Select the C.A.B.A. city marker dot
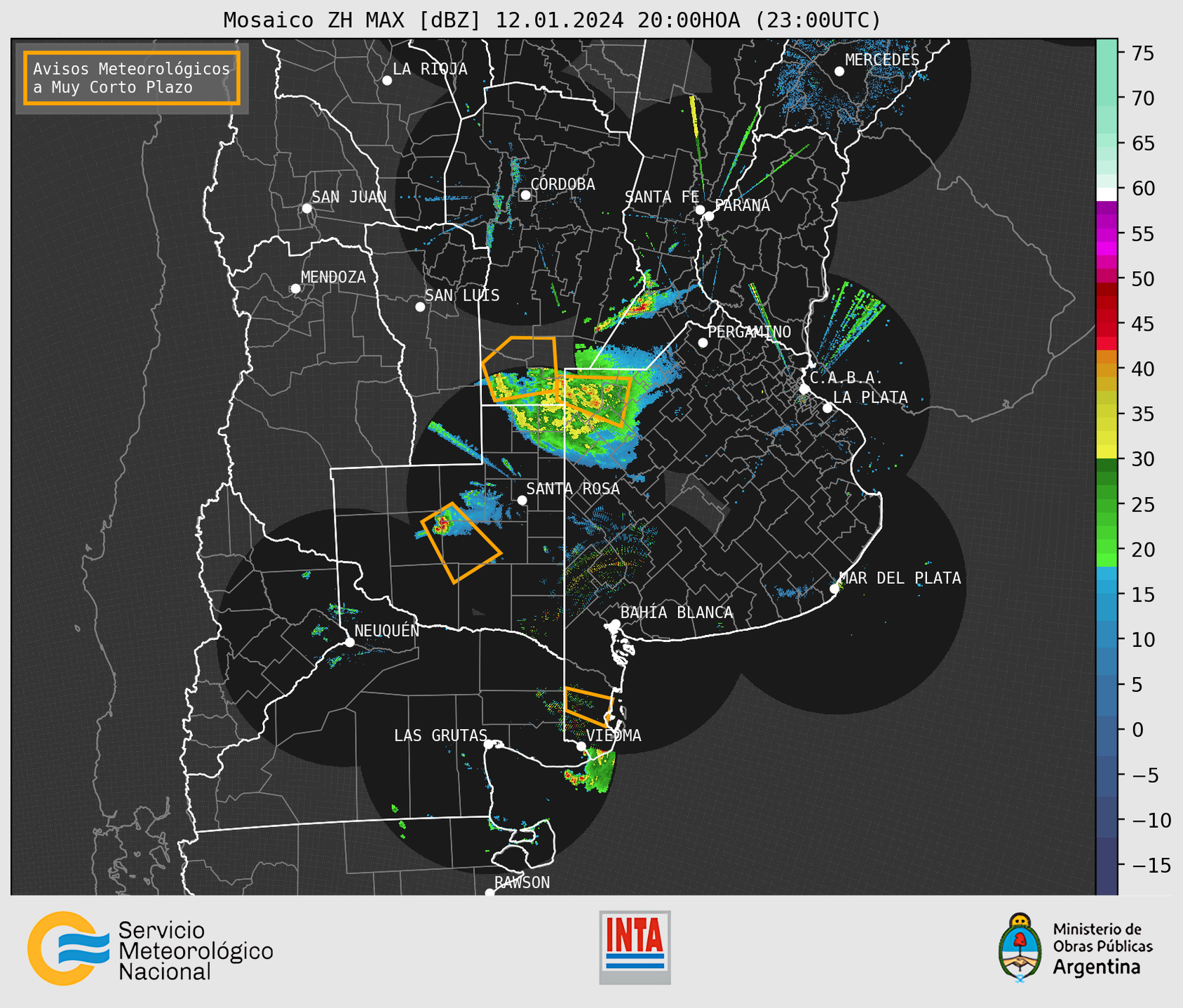The width and height of the screenshot is (1183, 1008). (805, 389)
